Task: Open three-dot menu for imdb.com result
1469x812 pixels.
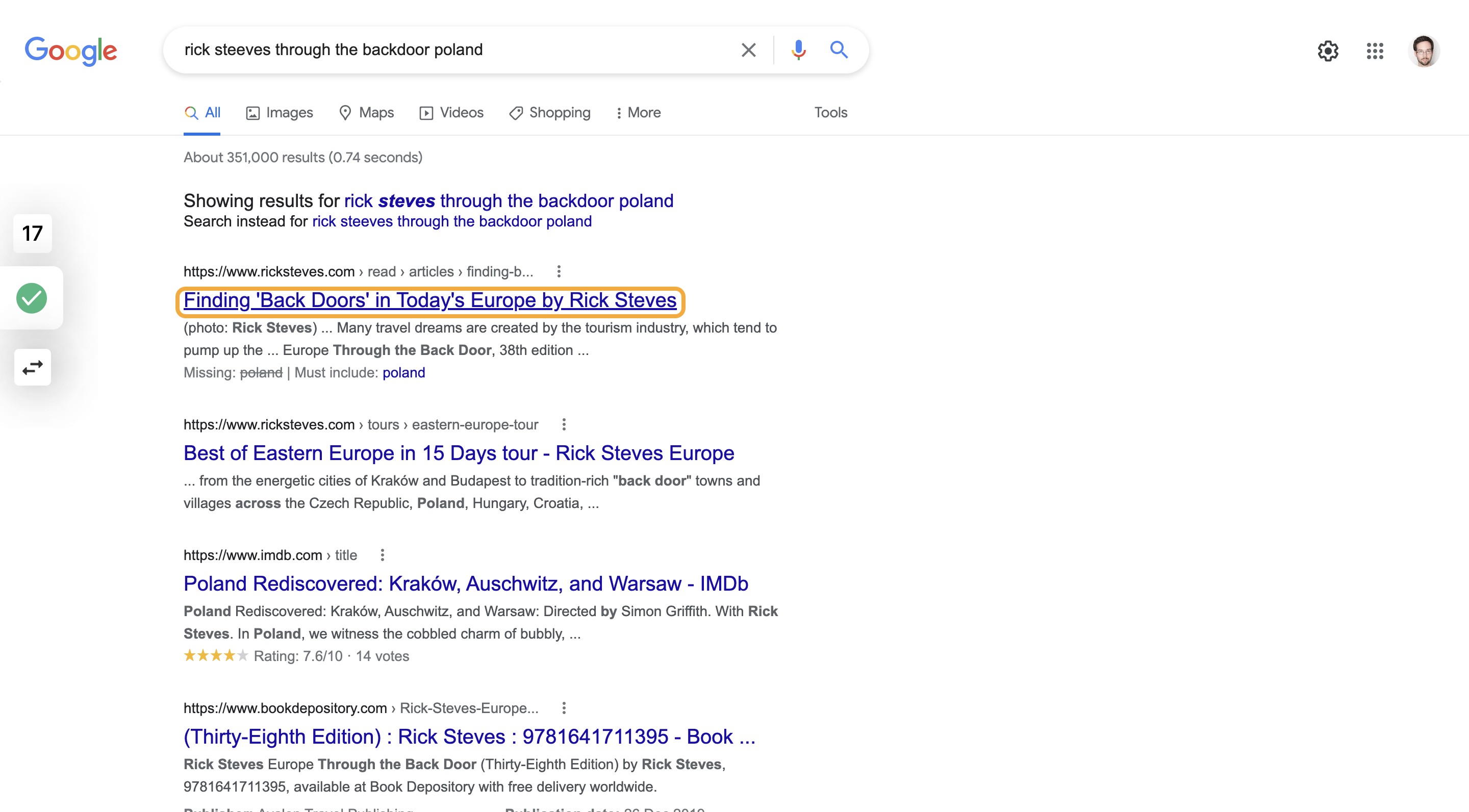Action: pyautogui.click(x=382, y=555)
